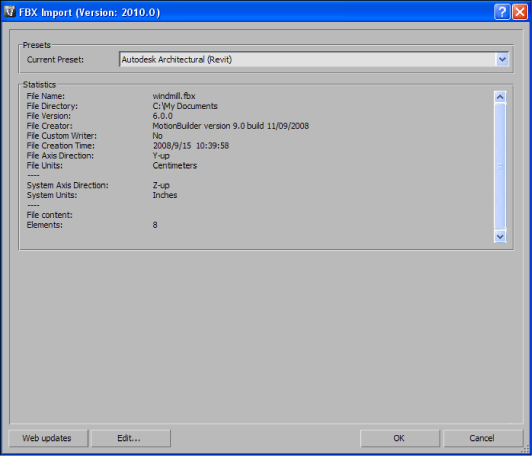Cancel the FBX import
This screenshot has height=456, width=532.
[481, 438]
